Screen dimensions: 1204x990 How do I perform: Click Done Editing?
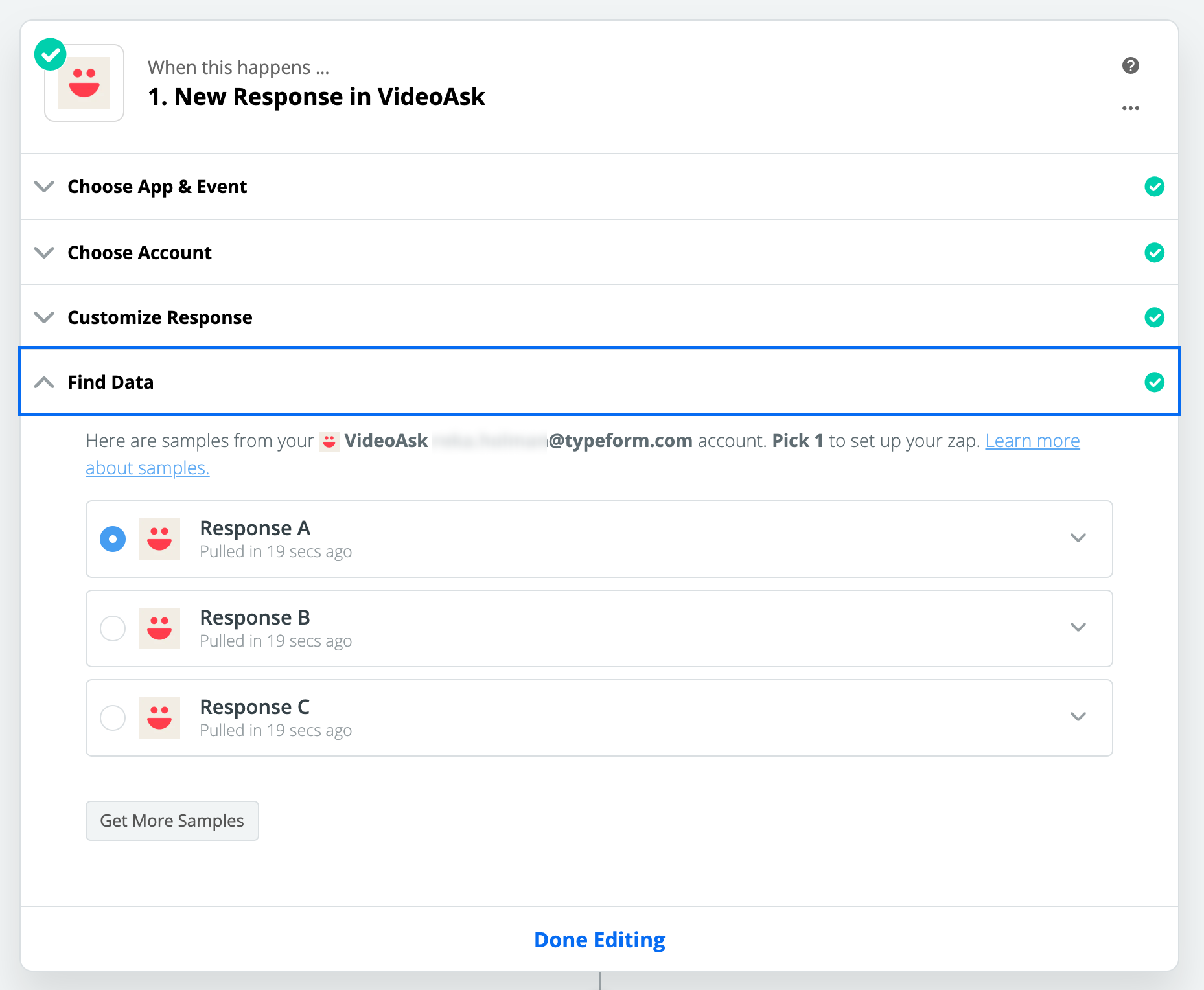click(599, 939)
